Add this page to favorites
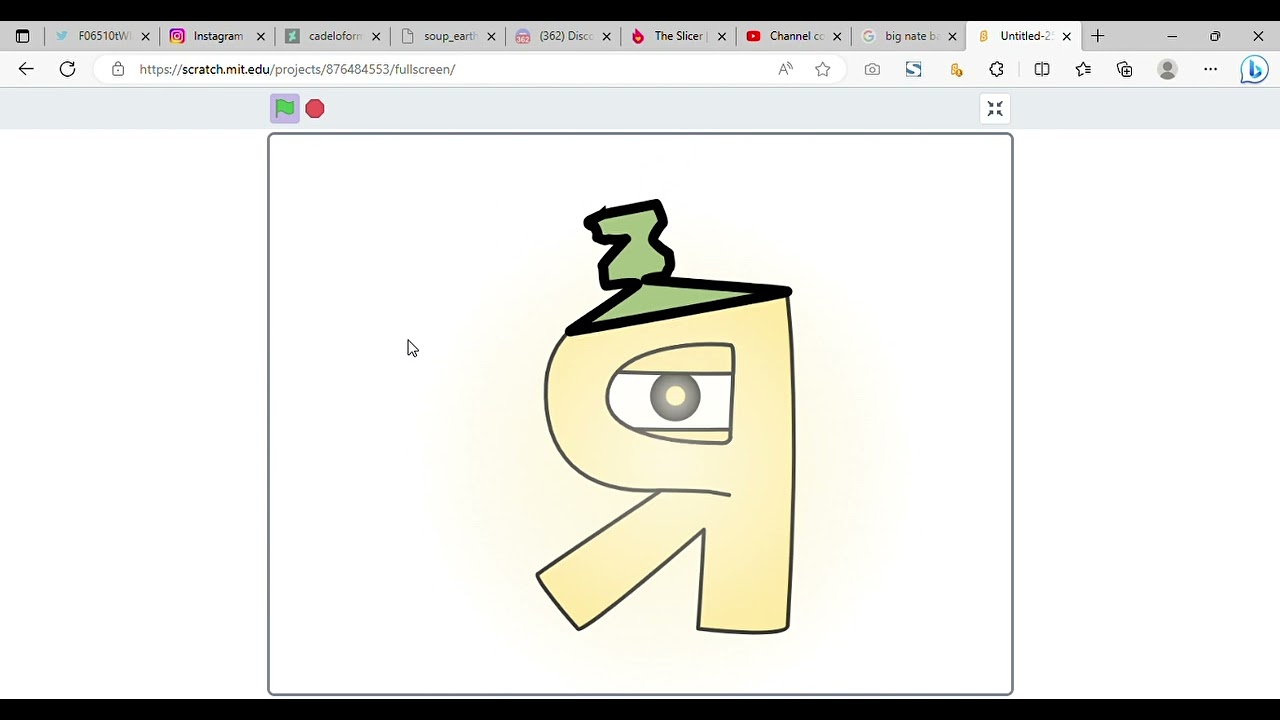 tap(823, 69)
